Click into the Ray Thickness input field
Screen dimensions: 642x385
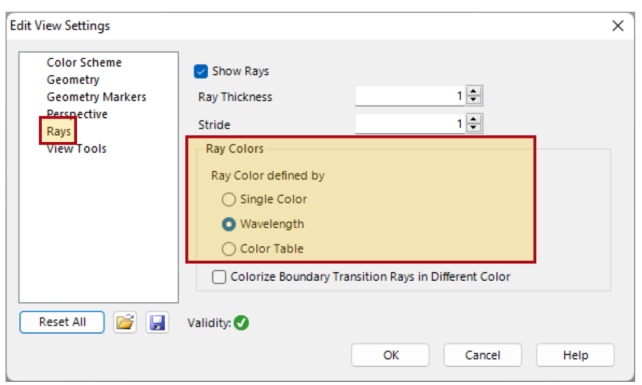(410, 96)
